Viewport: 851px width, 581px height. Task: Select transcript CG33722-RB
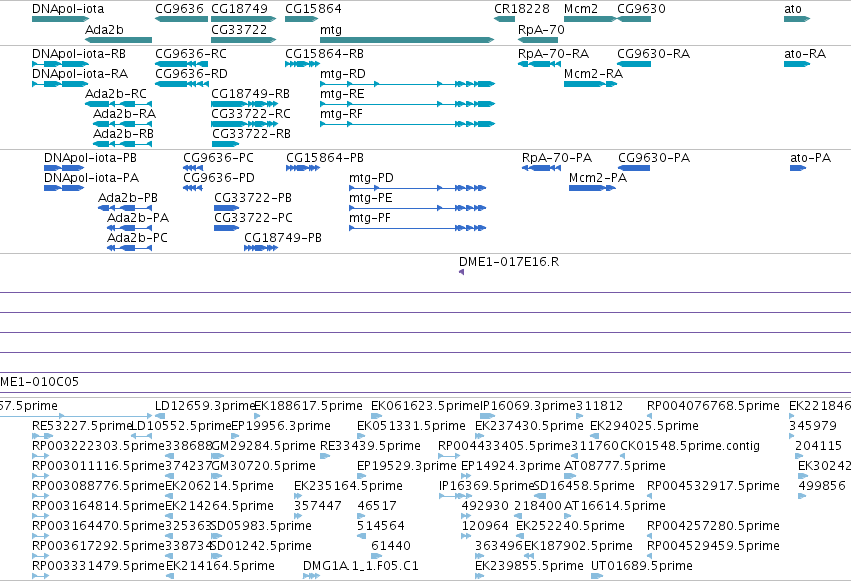[x=225, y=144]
